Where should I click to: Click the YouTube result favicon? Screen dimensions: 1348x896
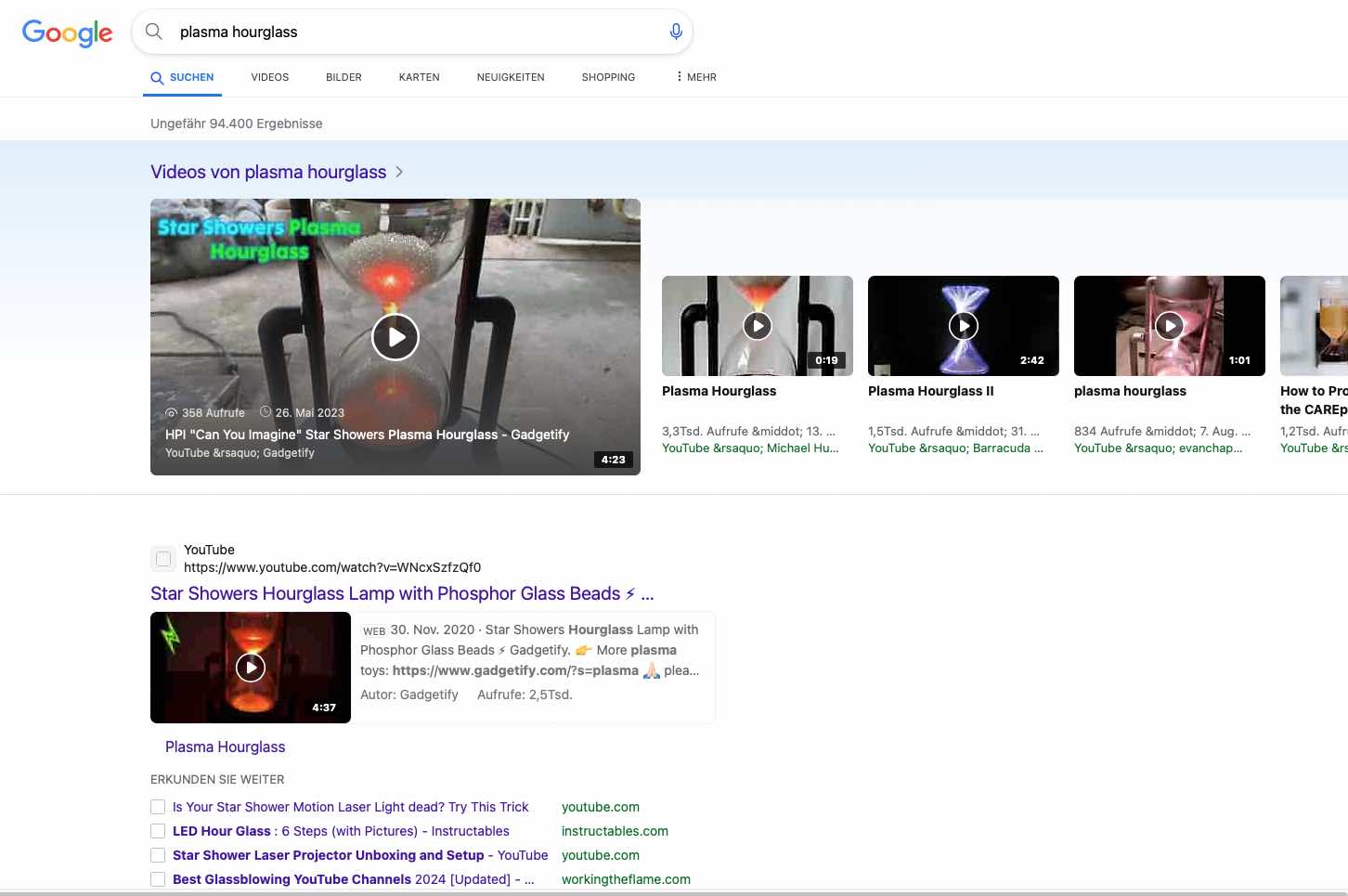pyautogui.click(x=163, y=559)
